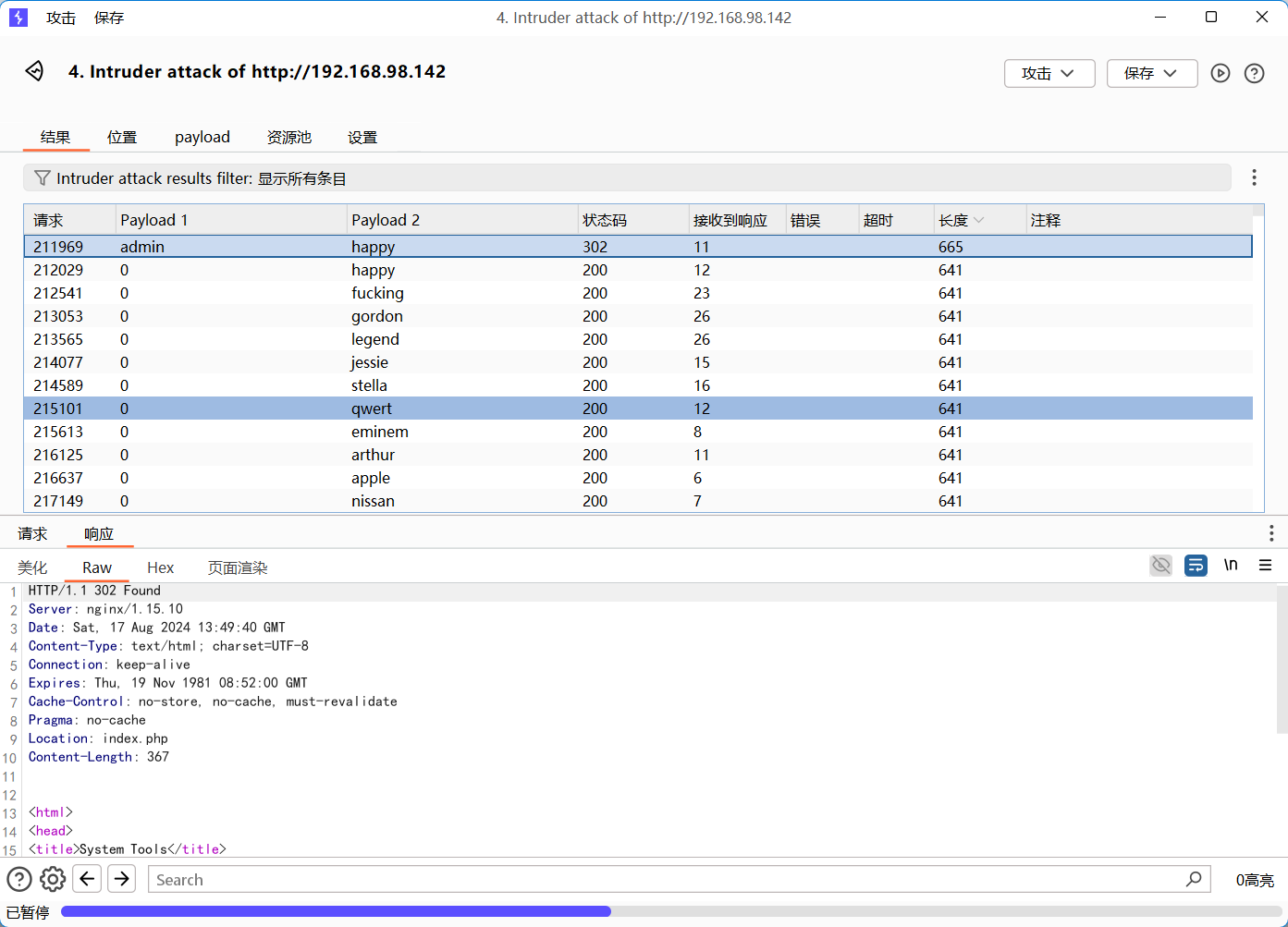Click the Intruder target icon beside the title
Image resolution: width=1288 pixels, height=927 pixels.
(x=34, y=71)
